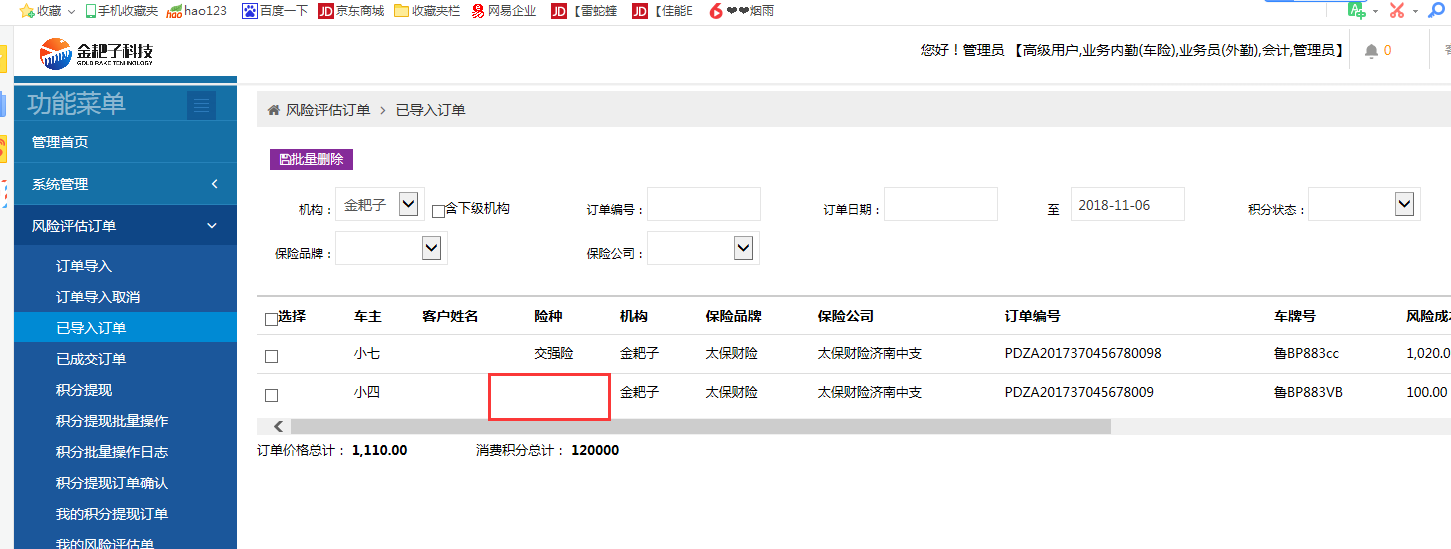This screenshot has width=1451, height=549.
Task: Click order number PDZA2017370456780098
Action: click(1083, 354)
